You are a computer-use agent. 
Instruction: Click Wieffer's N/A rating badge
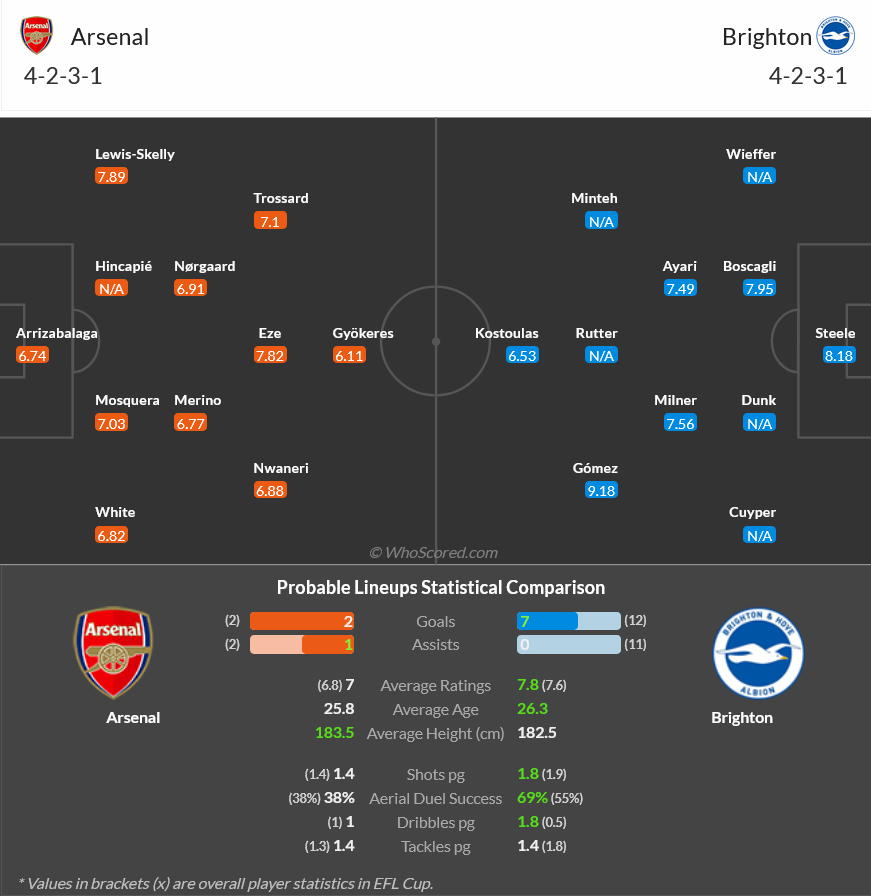[760, 176]
